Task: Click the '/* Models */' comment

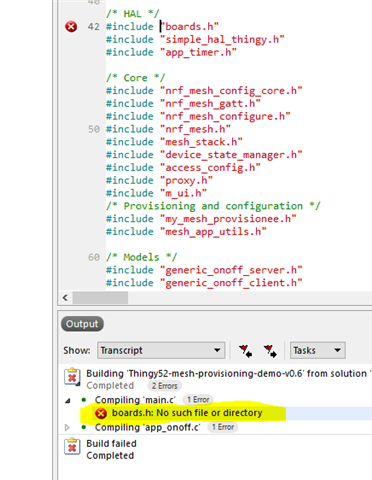Action: point(142,257)
